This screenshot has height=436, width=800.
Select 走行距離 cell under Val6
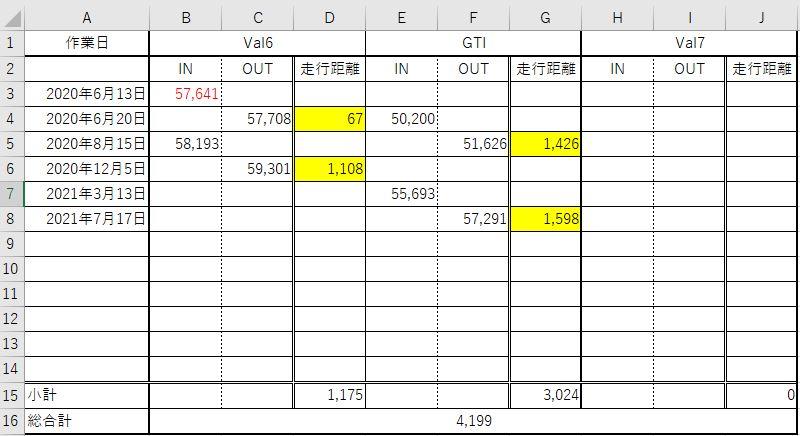[330, 68]
